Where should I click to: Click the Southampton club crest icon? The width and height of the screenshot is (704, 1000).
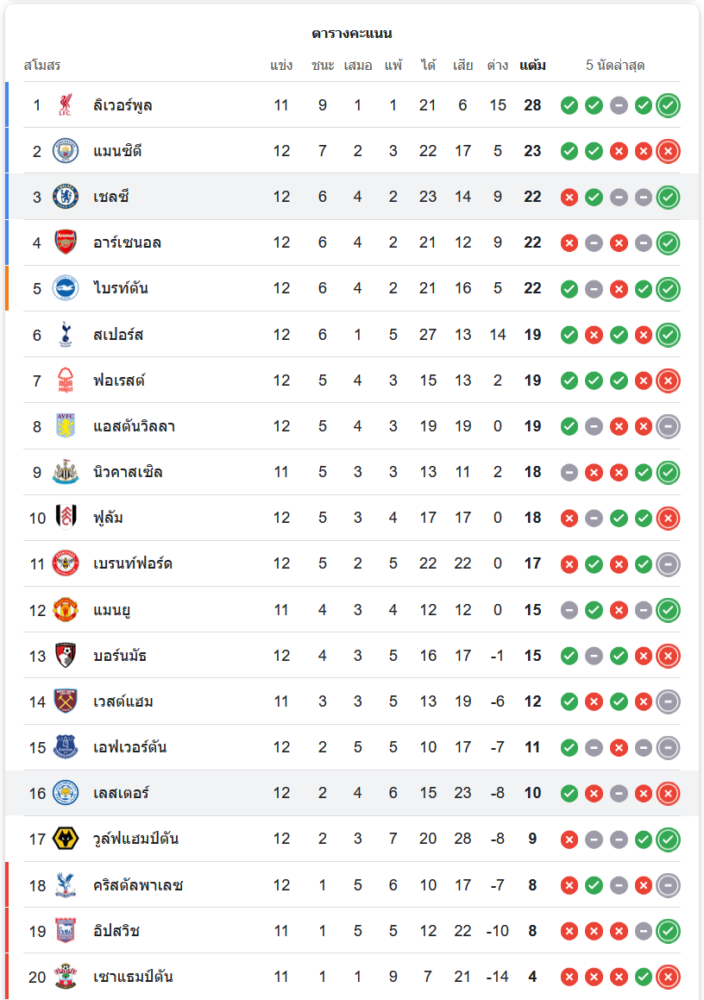pyautogui.click(x=65, y=977)
